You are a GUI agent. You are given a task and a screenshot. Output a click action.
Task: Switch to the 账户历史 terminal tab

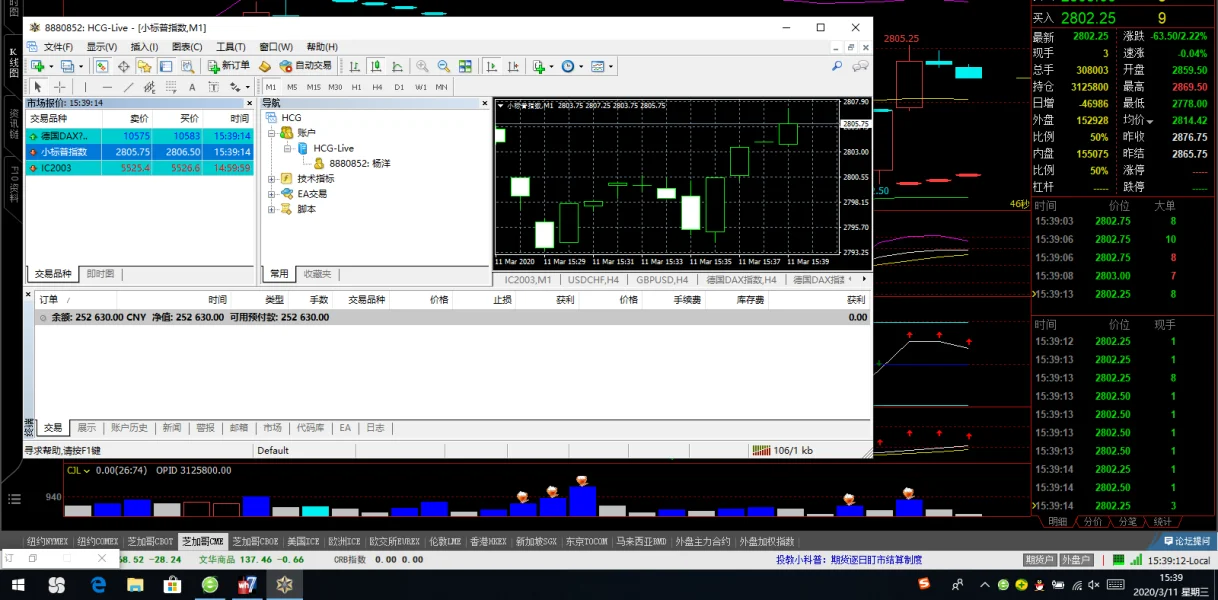pyautogui.click(x=129, y=428)
